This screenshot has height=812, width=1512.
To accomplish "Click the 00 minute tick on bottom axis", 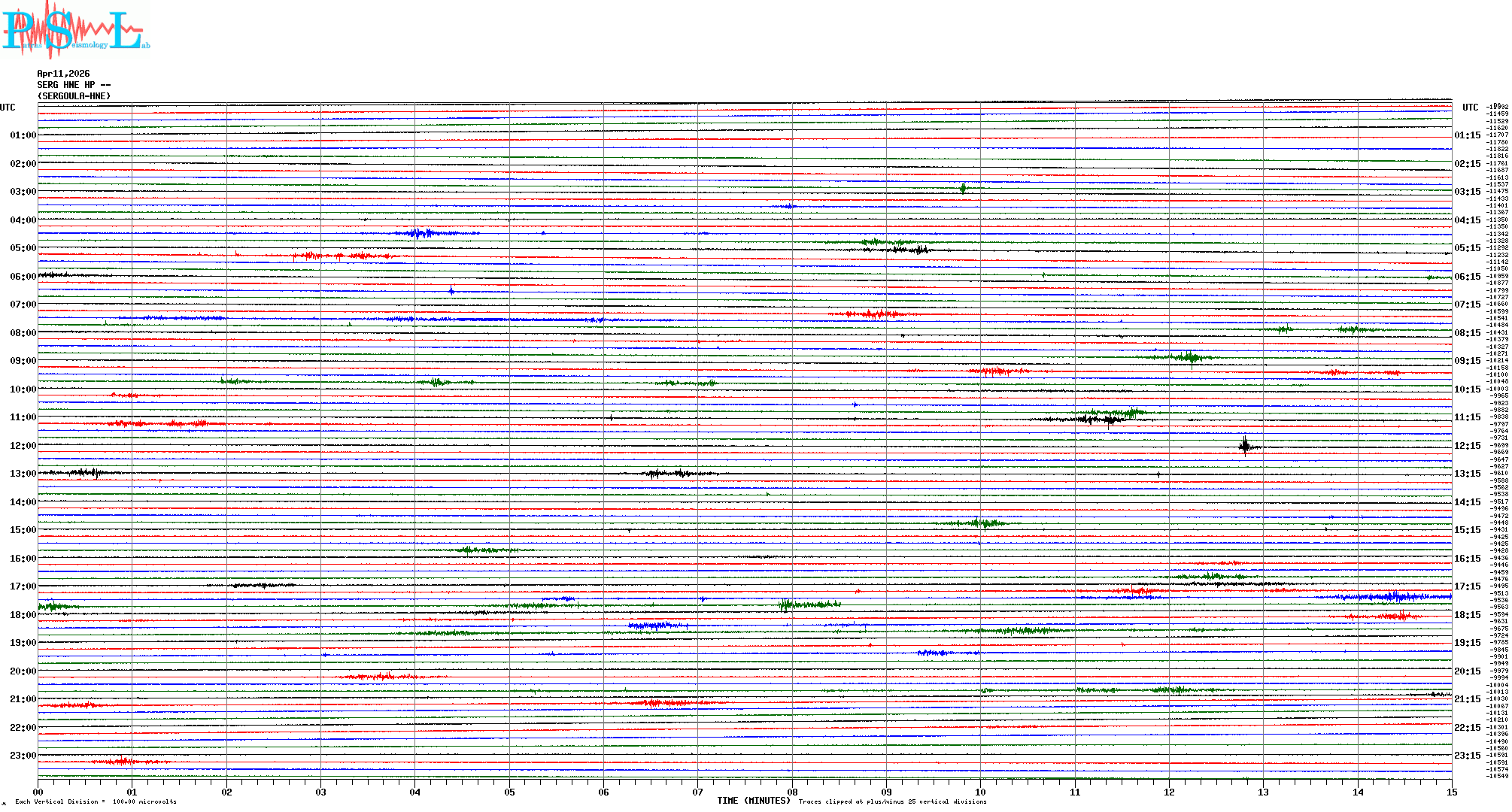I will (x=38, y=792).
